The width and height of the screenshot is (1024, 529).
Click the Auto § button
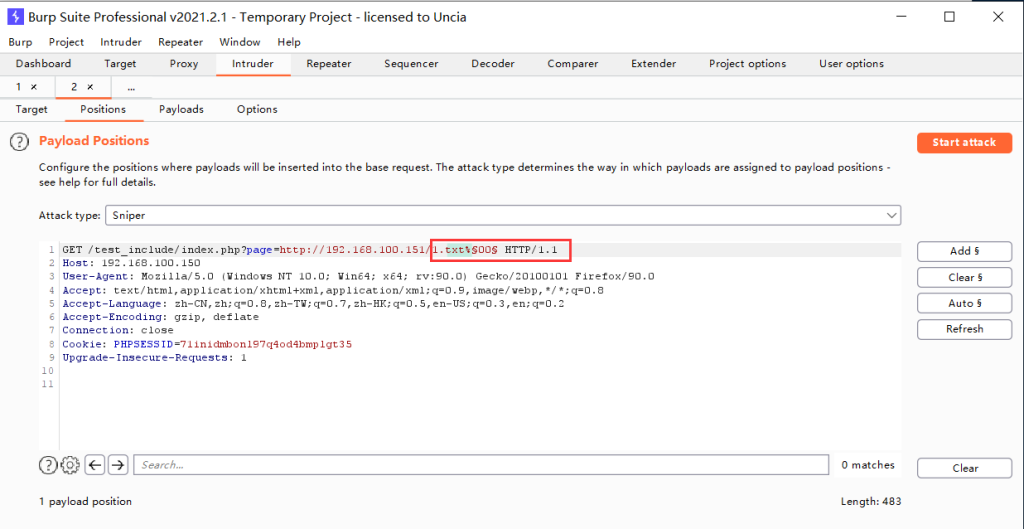[x=964, y=303]
